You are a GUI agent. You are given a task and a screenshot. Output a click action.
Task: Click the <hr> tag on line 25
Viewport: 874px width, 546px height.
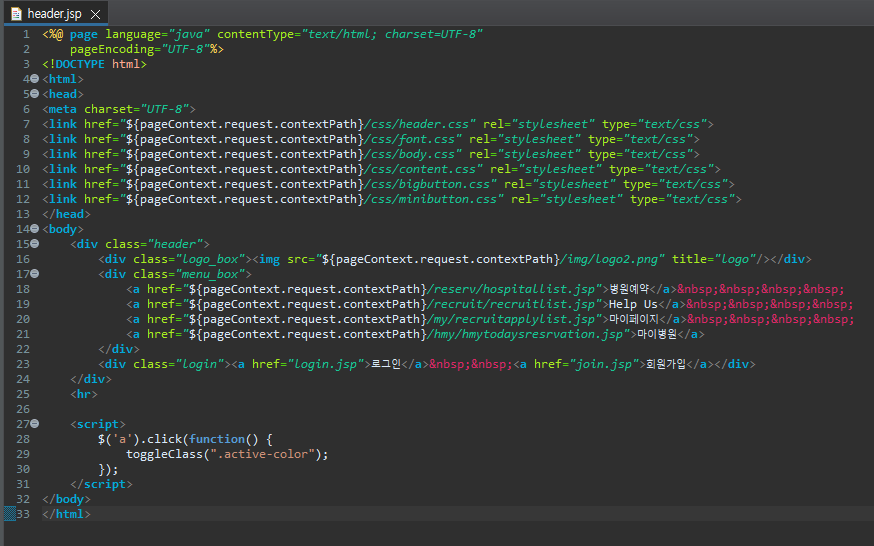pos(84,394)
